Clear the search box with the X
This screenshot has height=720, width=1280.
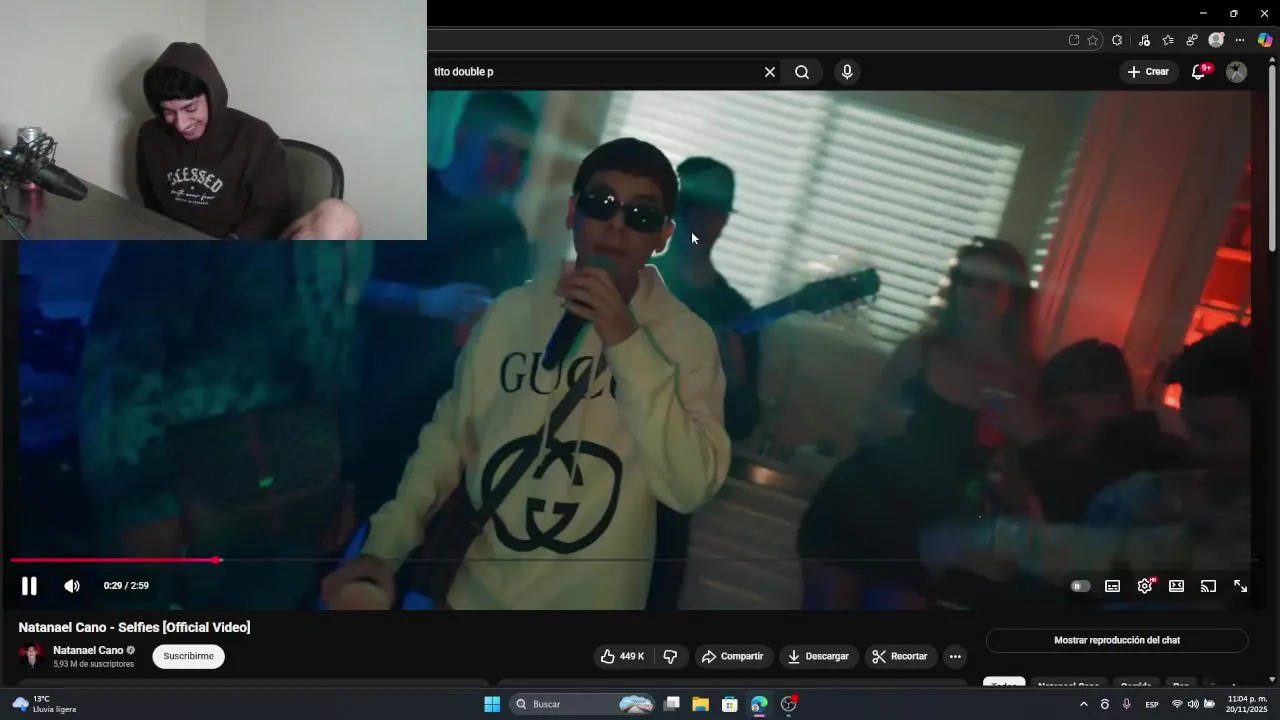click(x=770, y=72)
